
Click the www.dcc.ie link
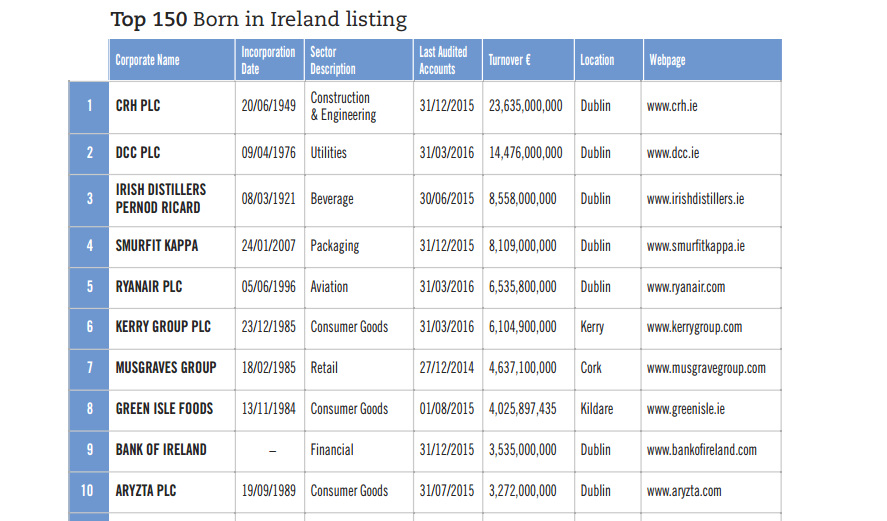[673, 153]
